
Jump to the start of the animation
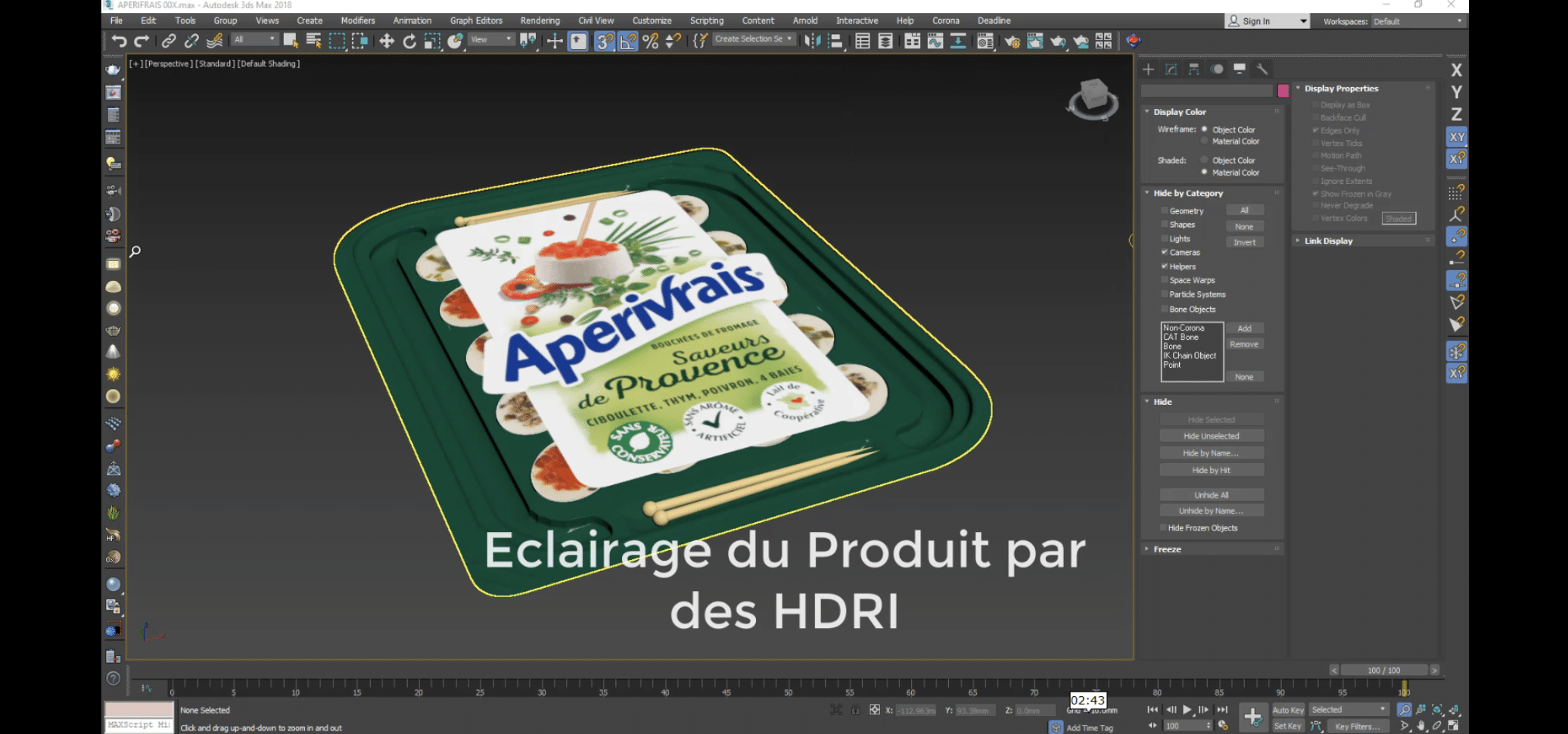(x=1152, y=710)
